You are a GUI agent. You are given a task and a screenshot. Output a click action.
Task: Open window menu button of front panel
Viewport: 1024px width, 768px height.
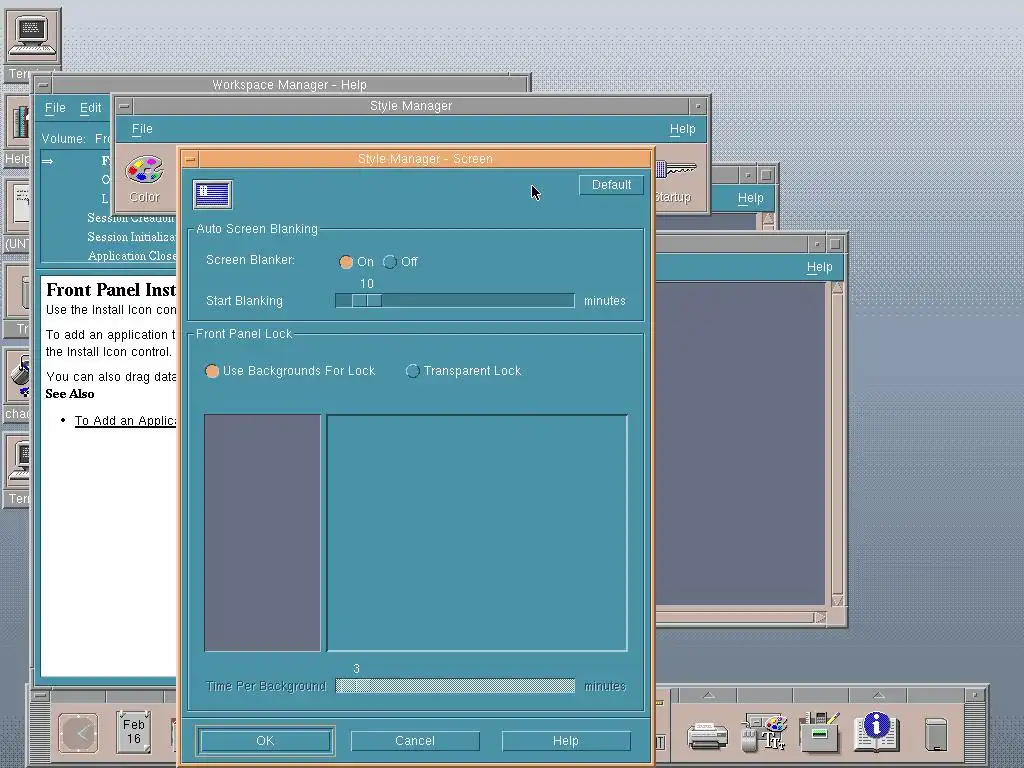click(40, 696)
